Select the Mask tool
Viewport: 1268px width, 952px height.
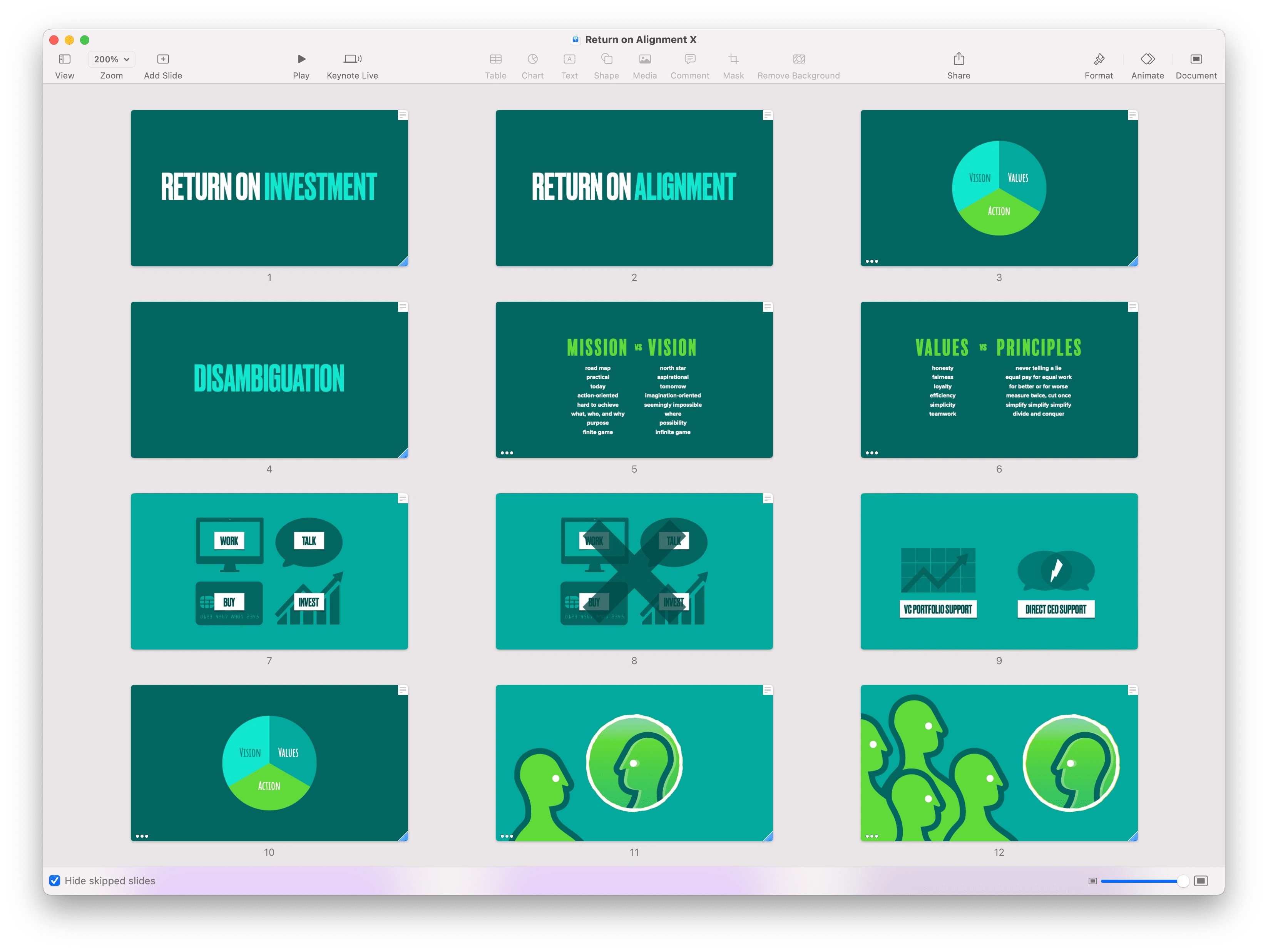[x=733, y=66]
